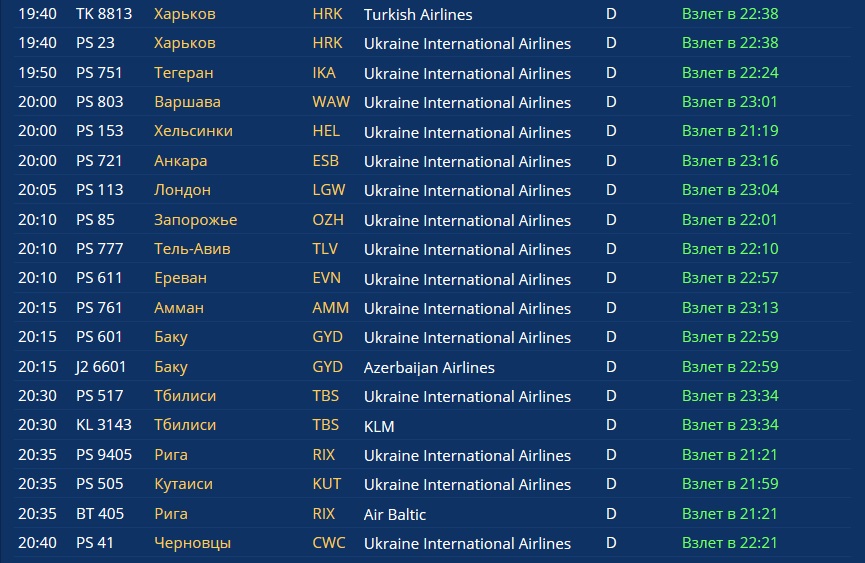This screenshot has height=563, width=865.
Task: Click the CWC airport code
Action: 328,543
